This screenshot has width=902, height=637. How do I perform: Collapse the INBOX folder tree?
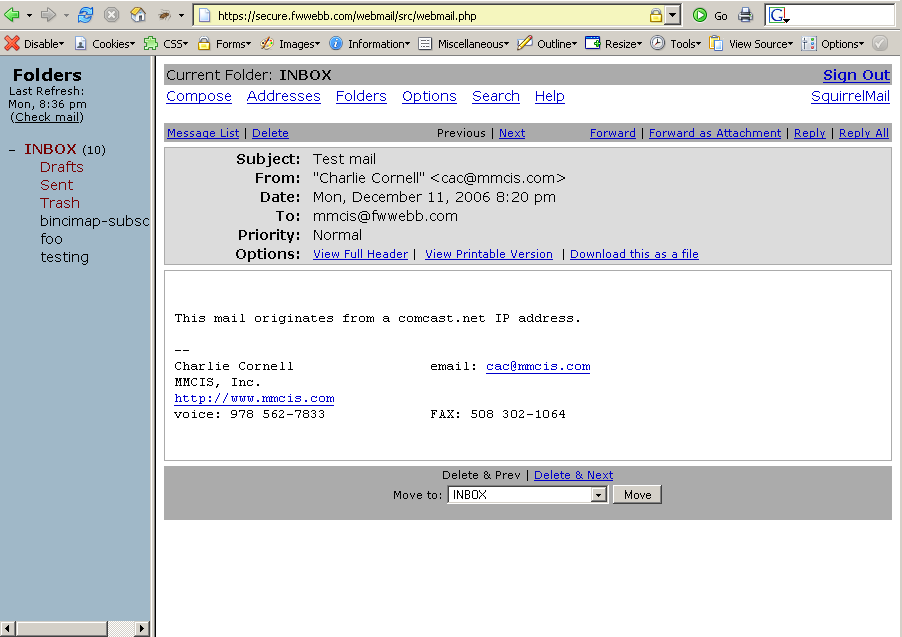tap(12, 150)
